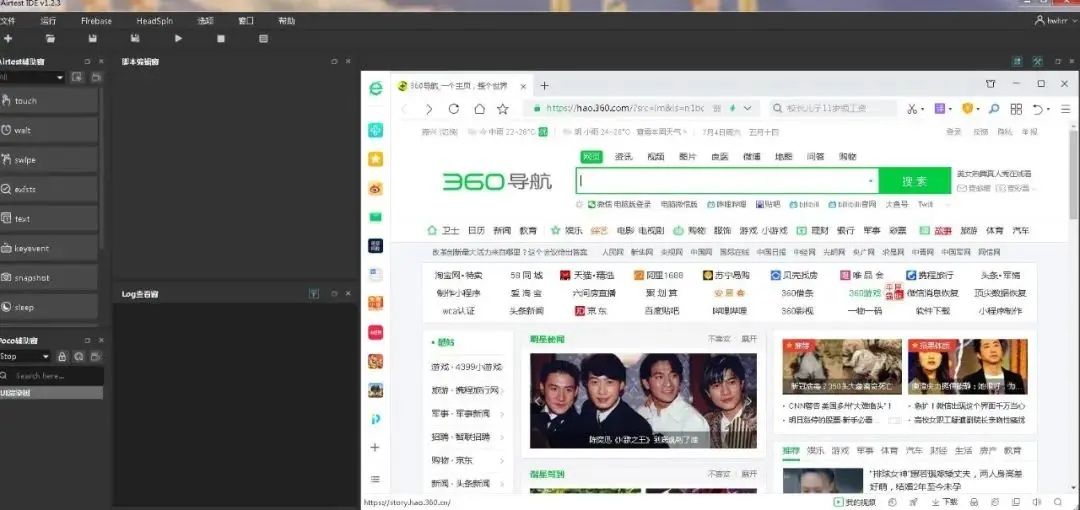Save the script with the first disk icon
Viewport: 1080px width, 510px height.
point(93,39)
